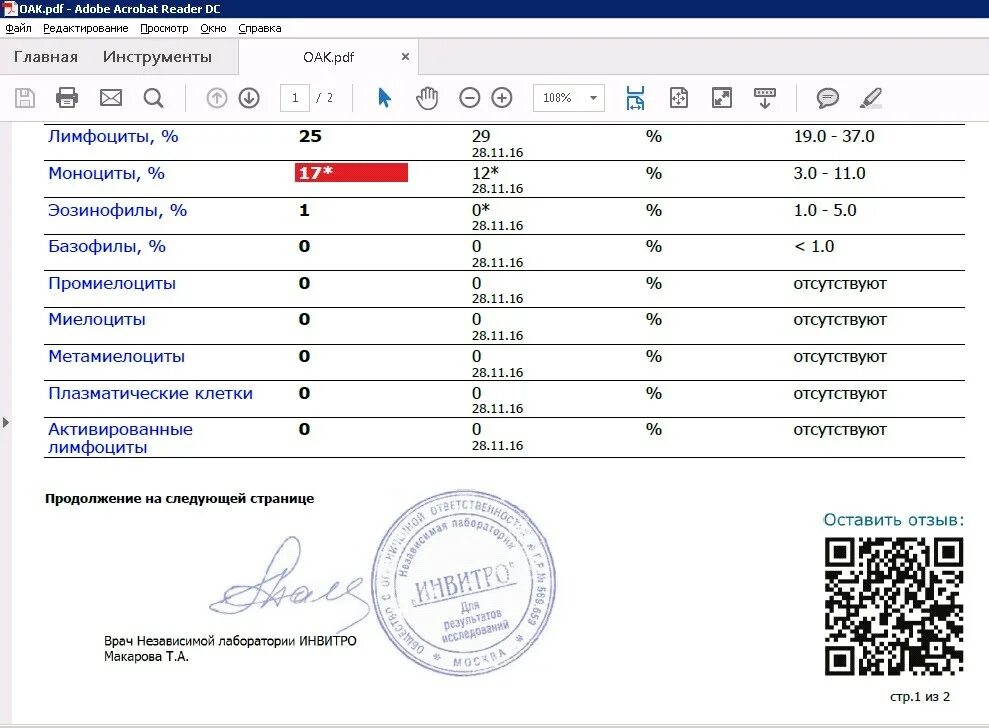
Task: Open the zoom level 108% dropdown
Action: tap(569, 98)
